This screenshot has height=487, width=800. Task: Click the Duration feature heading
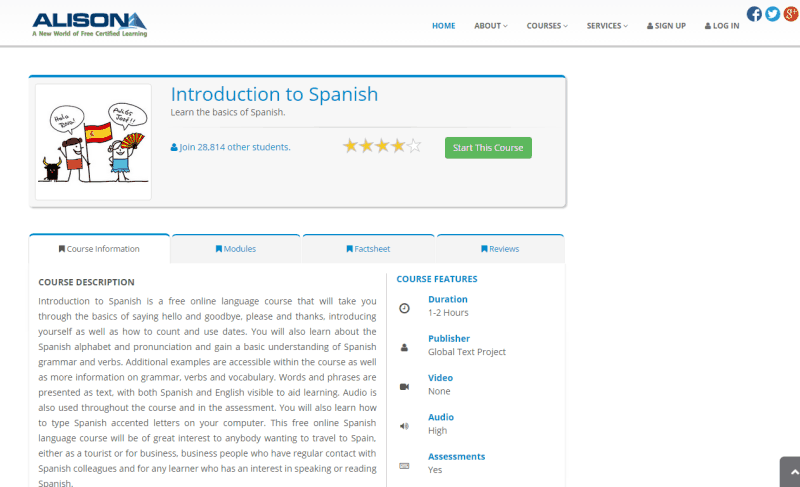447,299
